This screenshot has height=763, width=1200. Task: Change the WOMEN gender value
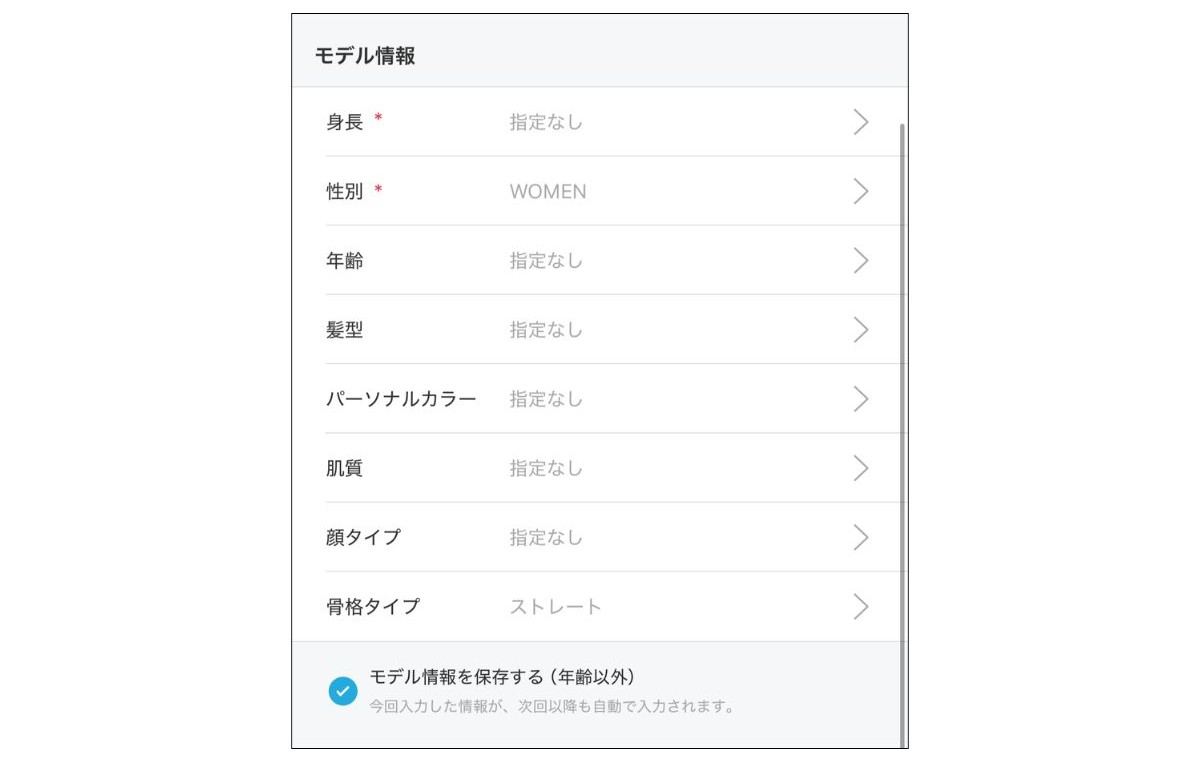click(548, 192)
